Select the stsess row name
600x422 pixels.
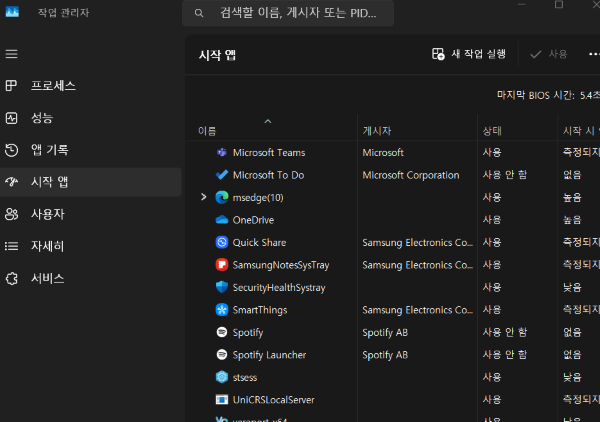(245, 378)
